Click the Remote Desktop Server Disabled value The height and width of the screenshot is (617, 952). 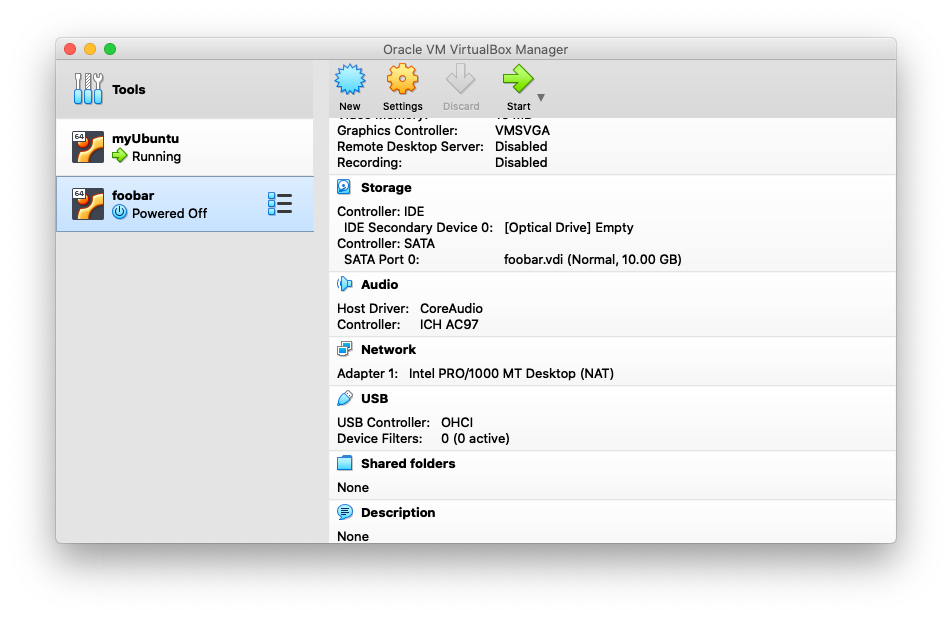click(x=521, y=146)
